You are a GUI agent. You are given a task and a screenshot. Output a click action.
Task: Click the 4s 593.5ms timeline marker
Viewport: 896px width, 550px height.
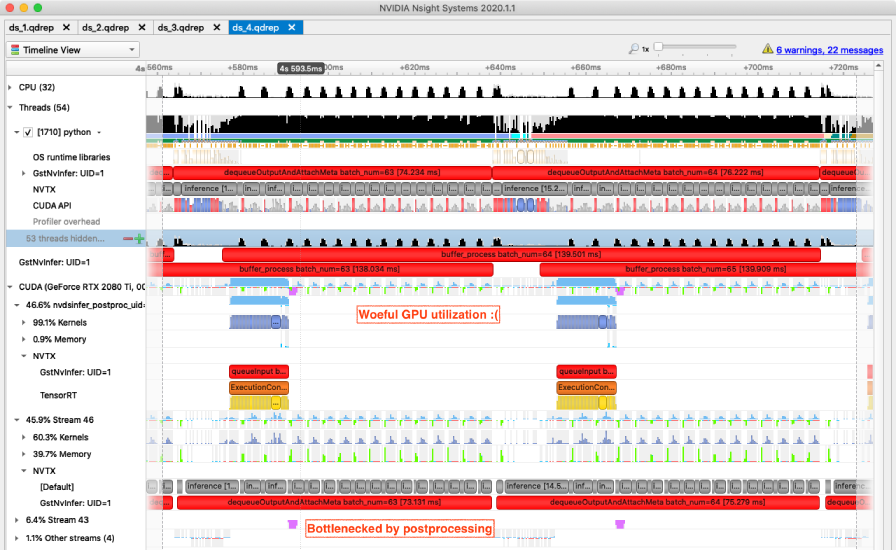tap(301, 68)
